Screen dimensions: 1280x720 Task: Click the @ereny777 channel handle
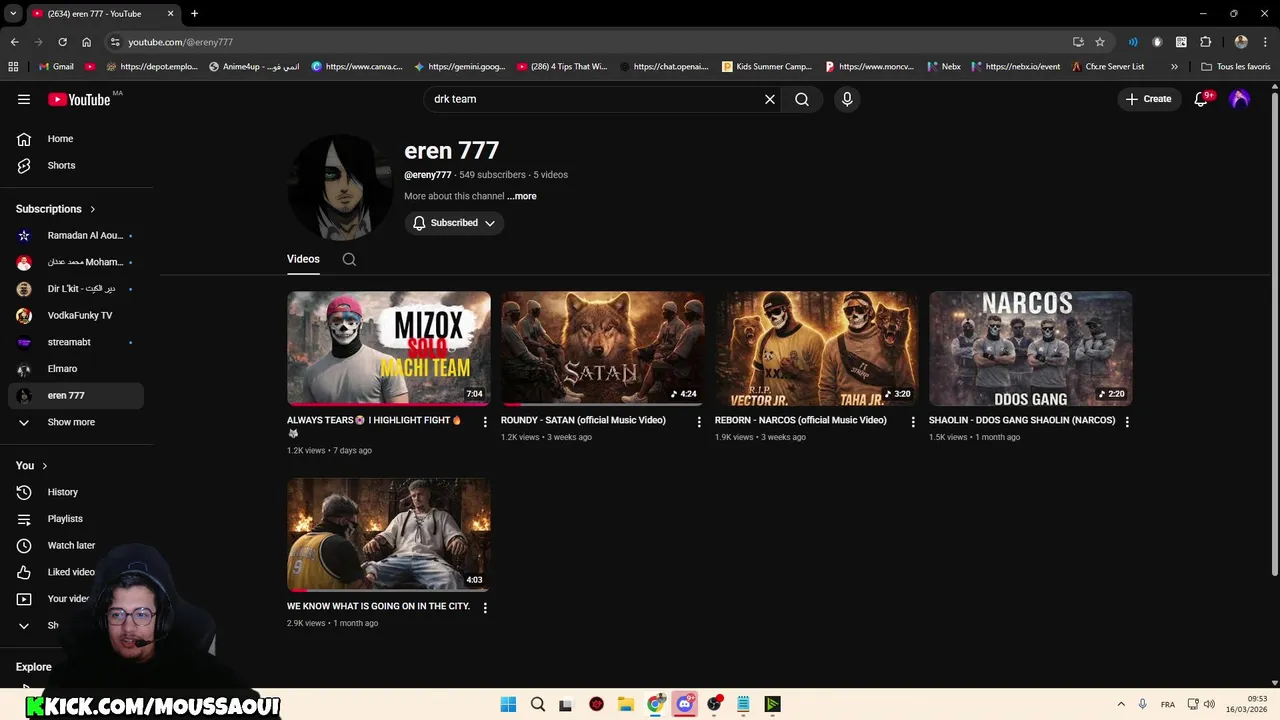tap(428, 175)
